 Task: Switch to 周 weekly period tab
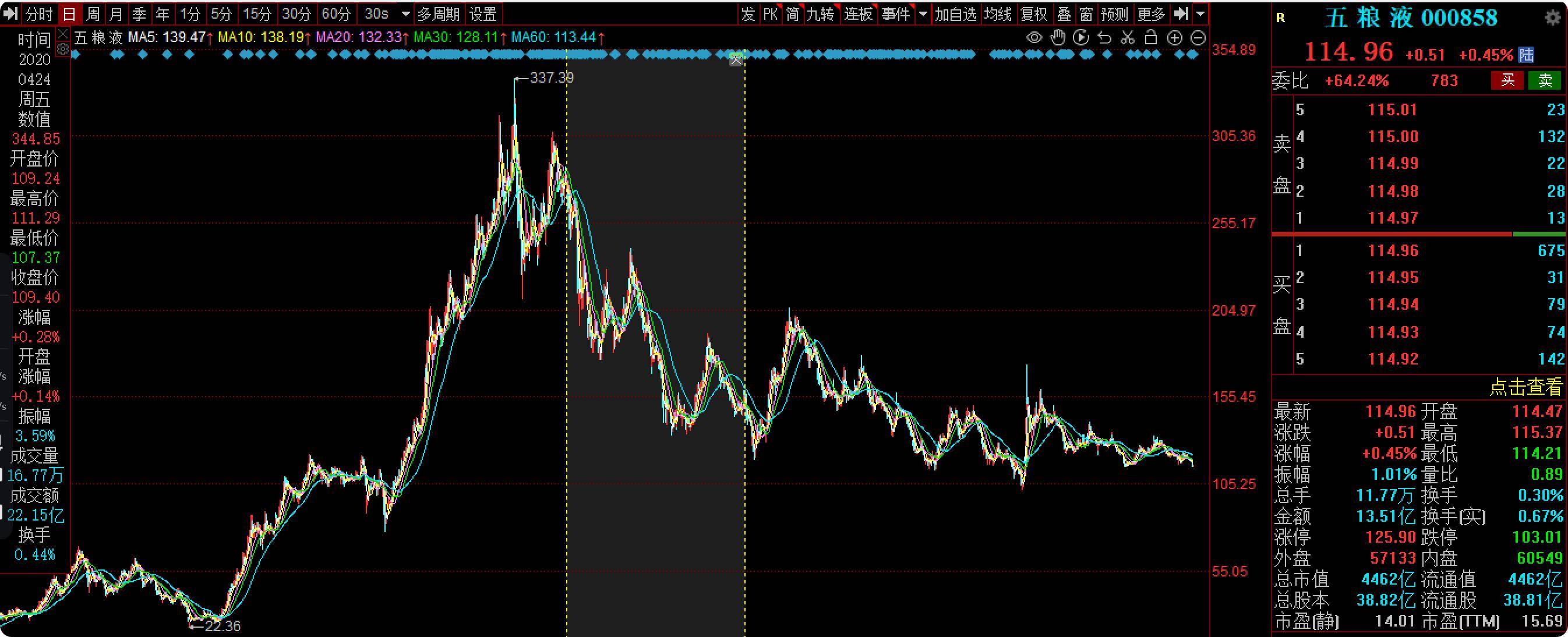point(93,13)
